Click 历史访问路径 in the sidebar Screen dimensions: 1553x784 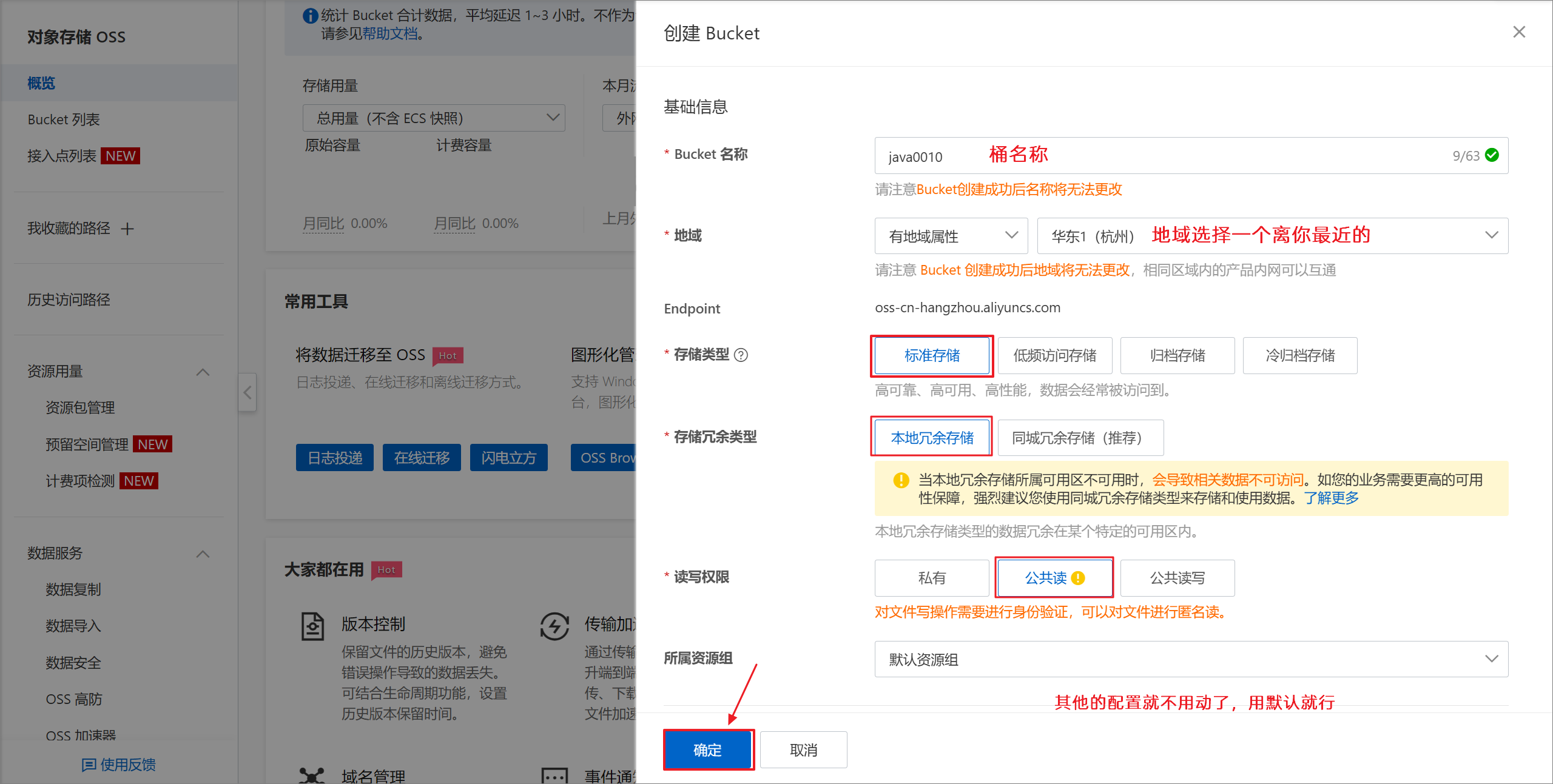[x=69, y=300]
